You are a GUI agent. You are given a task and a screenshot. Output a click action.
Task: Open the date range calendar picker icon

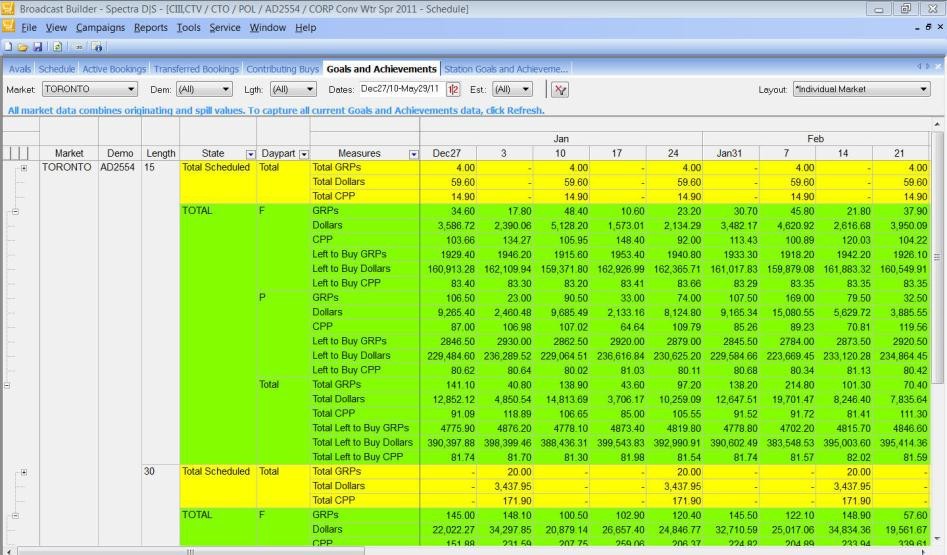(x=453, y=89)
